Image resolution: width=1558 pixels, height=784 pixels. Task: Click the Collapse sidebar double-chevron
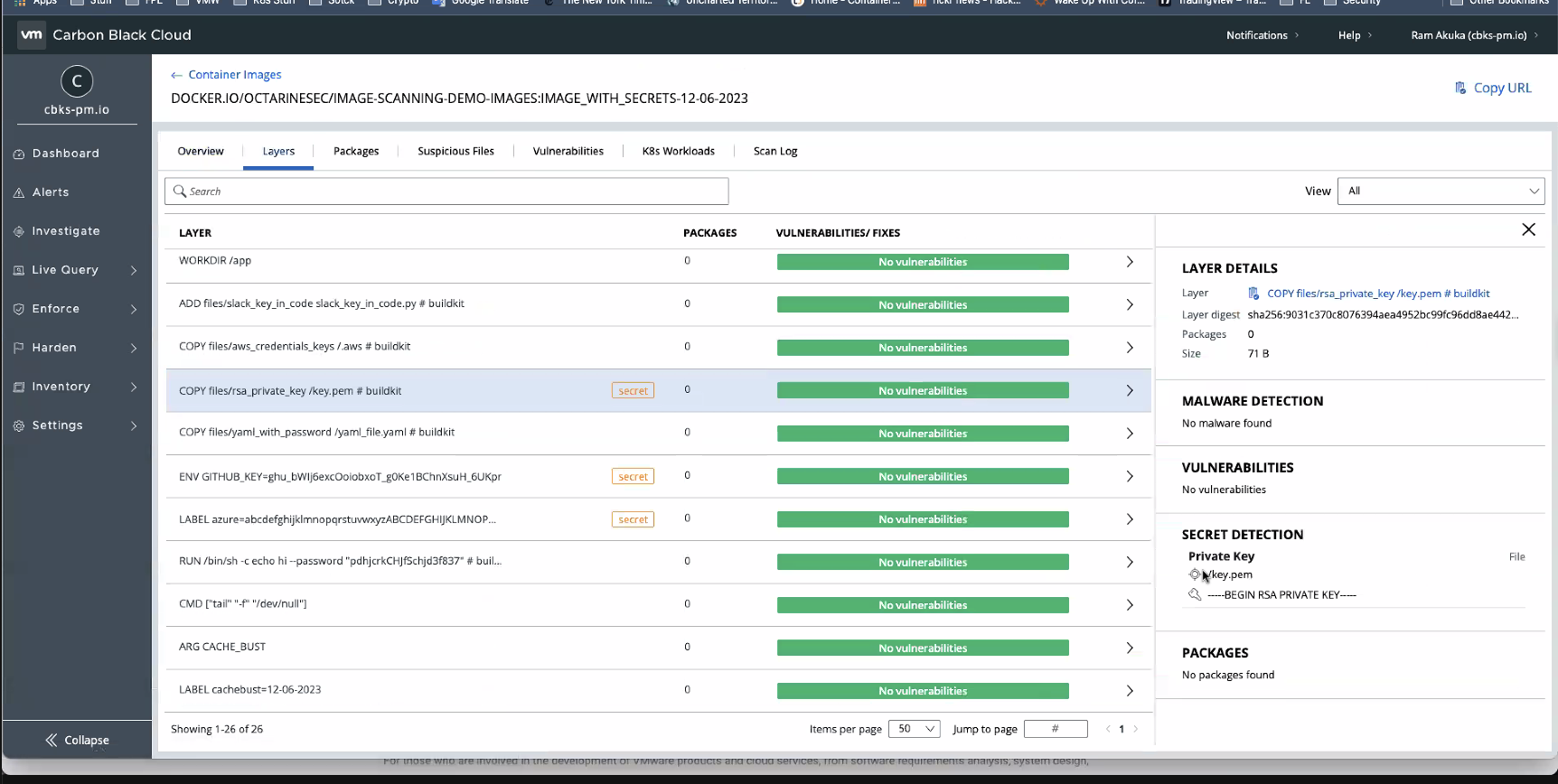[x=52, y=740]
